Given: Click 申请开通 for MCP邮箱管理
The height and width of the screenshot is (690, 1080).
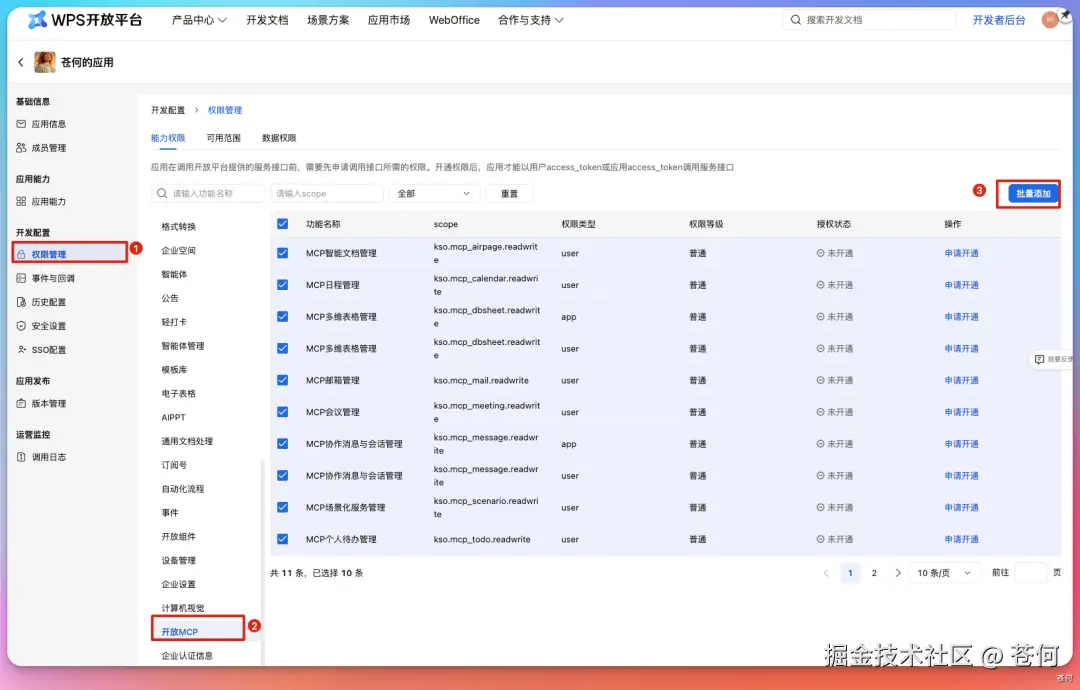Looking at the screenshot, I should 962,380.
